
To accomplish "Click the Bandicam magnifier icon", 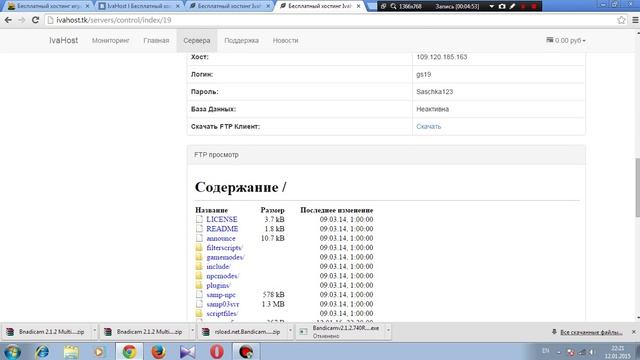I will (x=393, y=6).
